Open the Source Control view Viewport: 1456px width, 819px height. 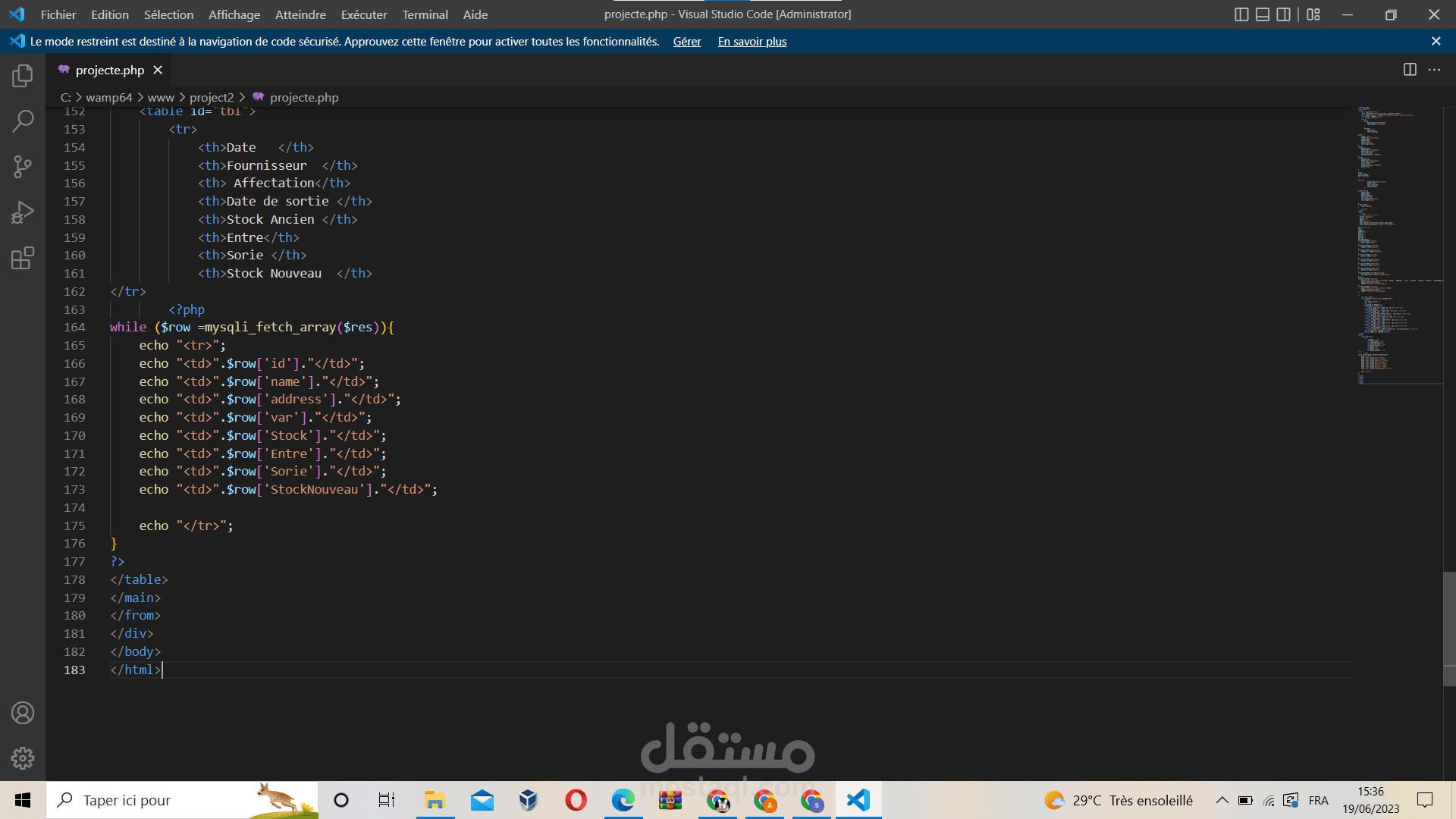(x=23, y=167)
